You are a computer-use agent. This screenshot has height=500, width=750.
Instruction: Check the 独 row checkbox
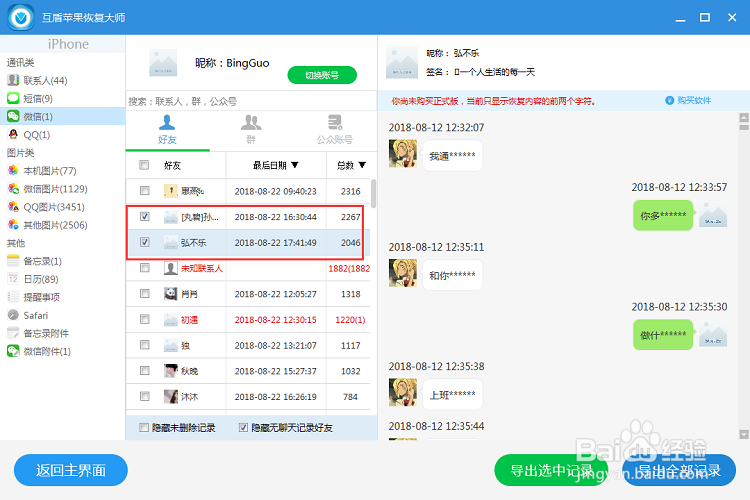click(144, 344)
